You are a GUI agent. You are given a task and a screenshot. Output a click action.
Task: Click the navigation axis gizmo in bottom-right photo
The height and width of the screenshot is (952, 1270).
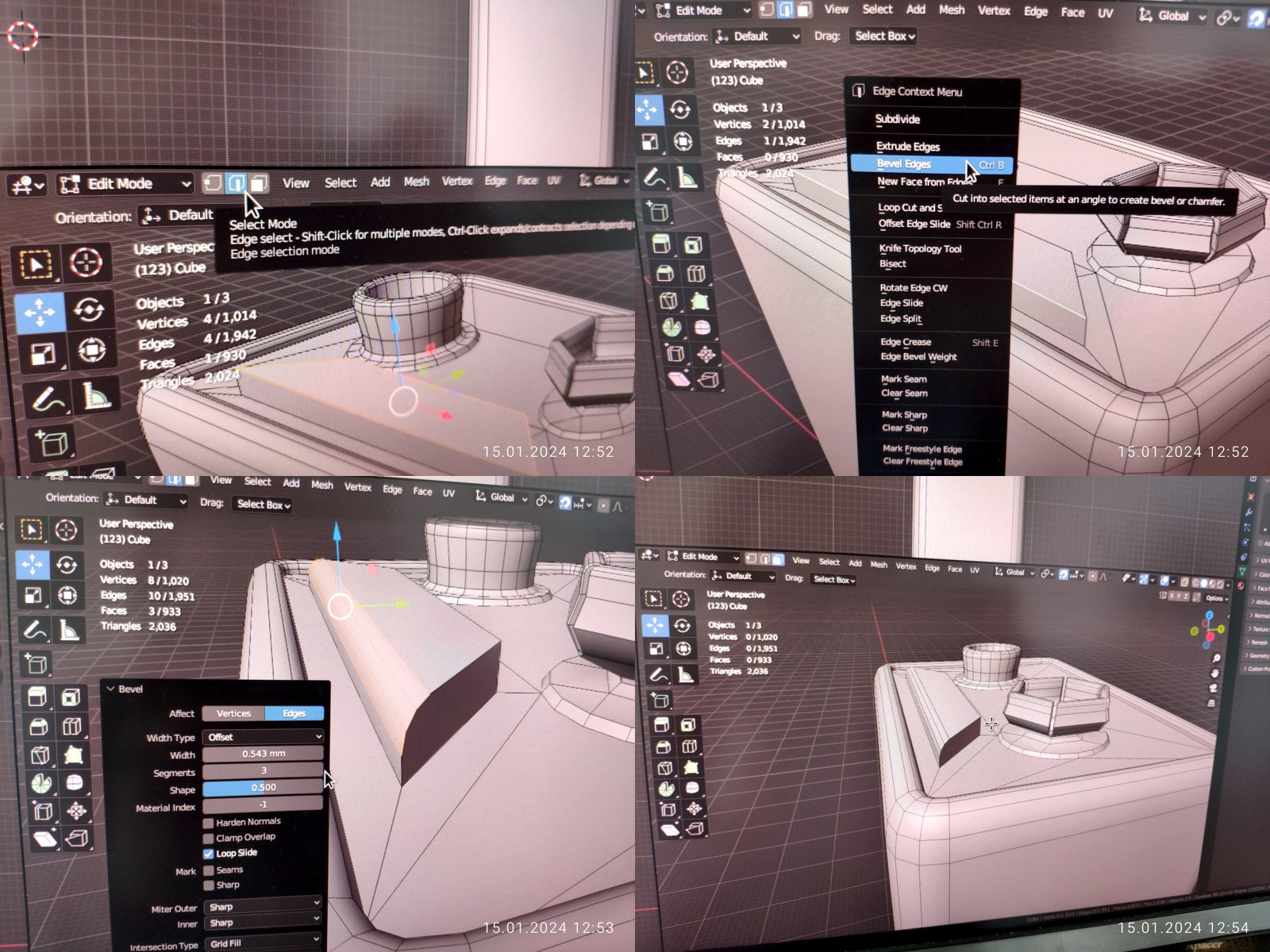[x=1209, y=629]
